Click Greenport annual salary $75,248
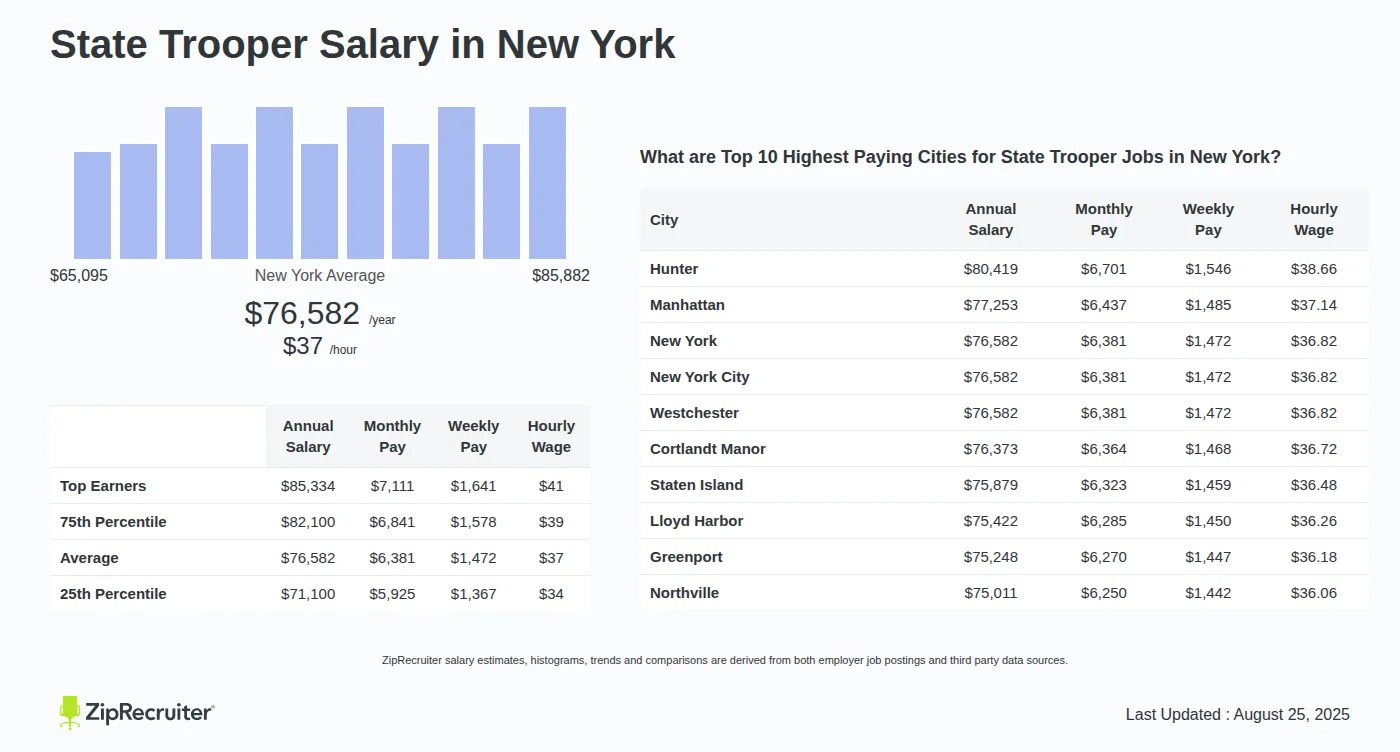Image resolution: width=1400 pixels, height=752 pixels. [991, 557]
